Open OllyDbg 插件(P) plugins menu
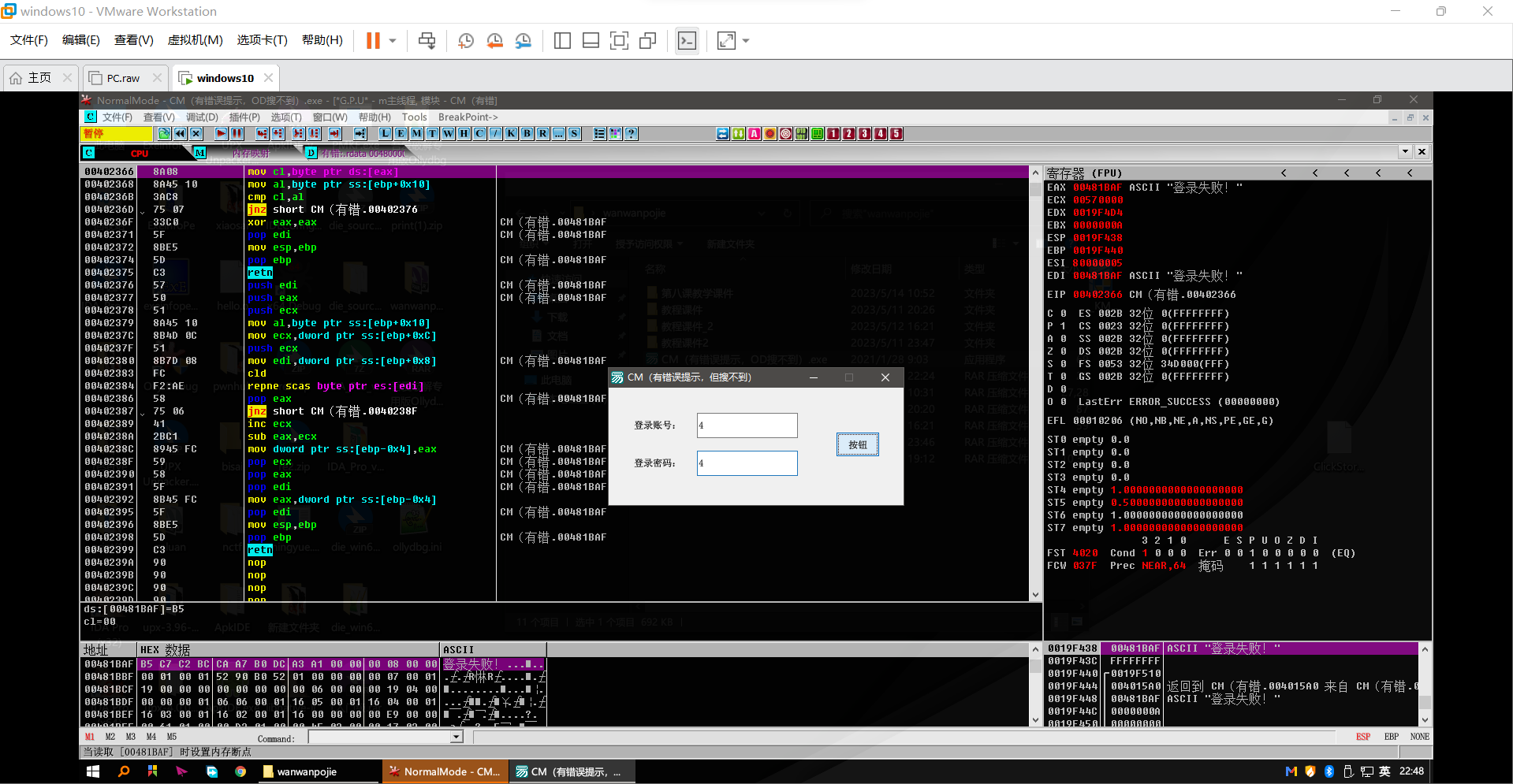 tap(244, 117)
